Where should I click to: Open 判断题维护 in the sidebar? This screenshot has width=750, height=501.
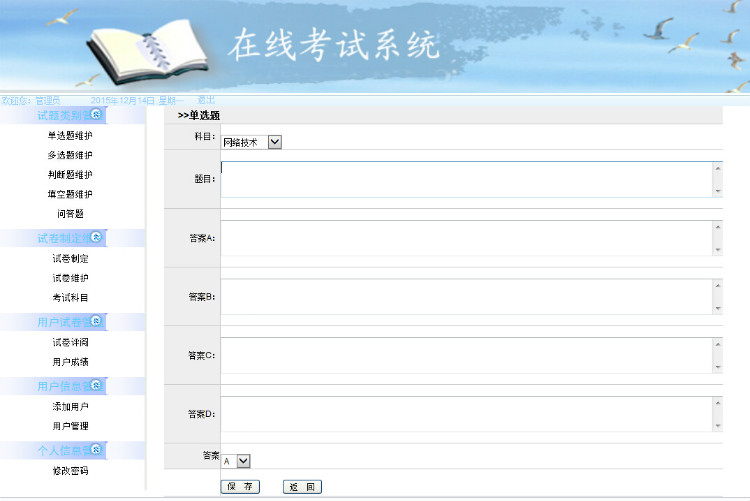click(x=70, y=175)
